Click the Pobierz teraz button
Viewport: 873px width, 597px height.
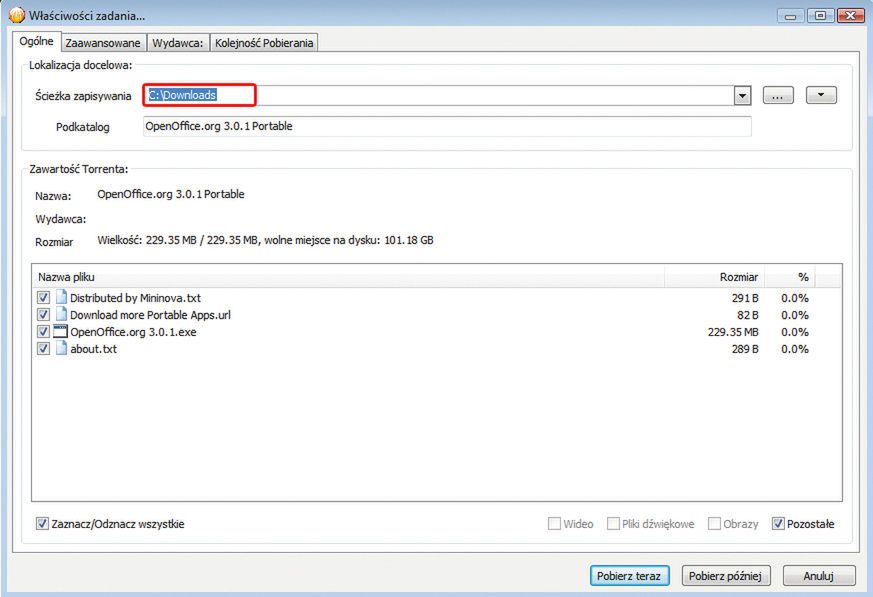tap(629, 576)
